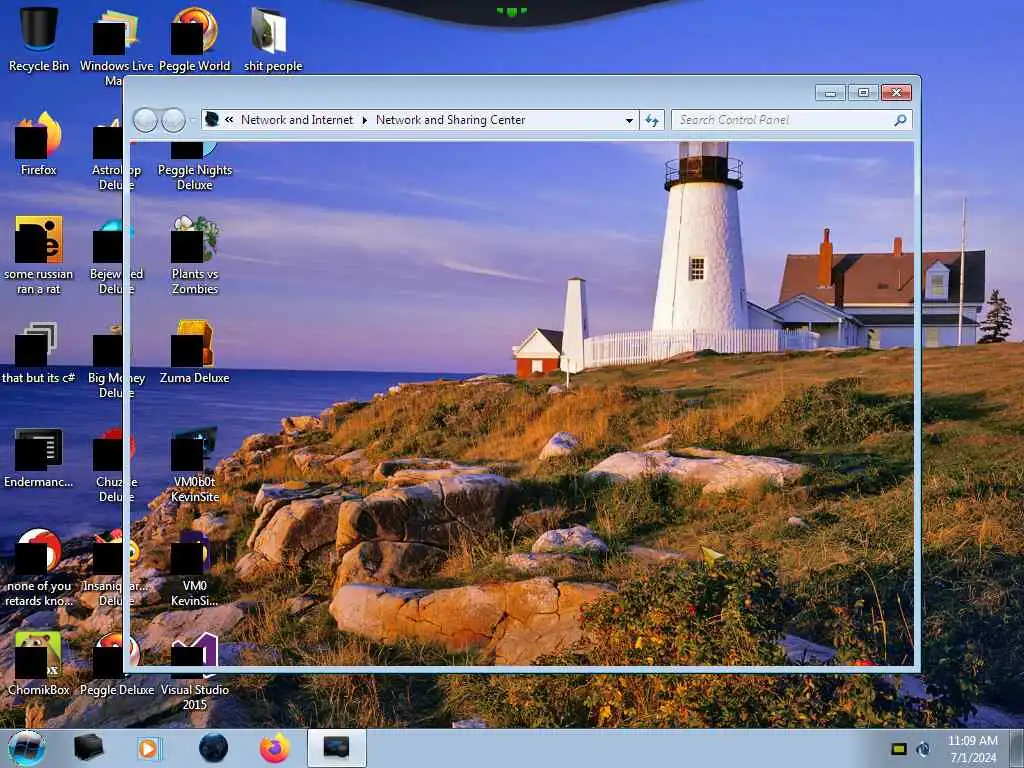Click 'Network and Internet' in the breadcrumb
This screenshot has height=768, width=1024.
click(296, 120)
